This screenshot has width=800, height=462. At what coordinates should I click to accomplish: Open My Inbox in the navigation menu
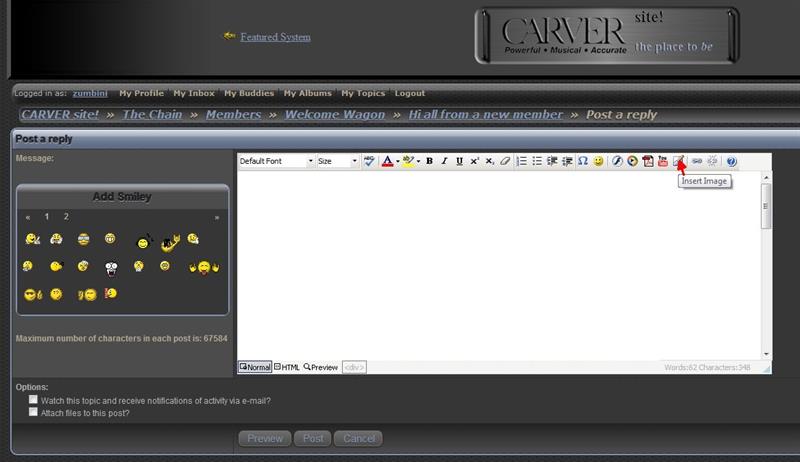tap(193, 93)
